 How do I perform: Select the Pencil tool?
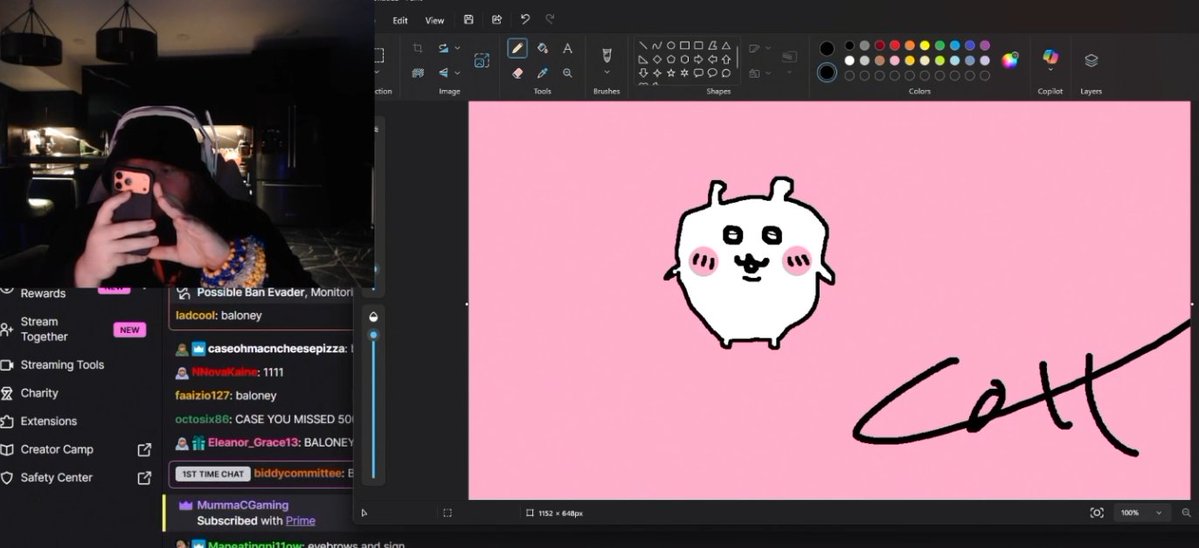517,48
